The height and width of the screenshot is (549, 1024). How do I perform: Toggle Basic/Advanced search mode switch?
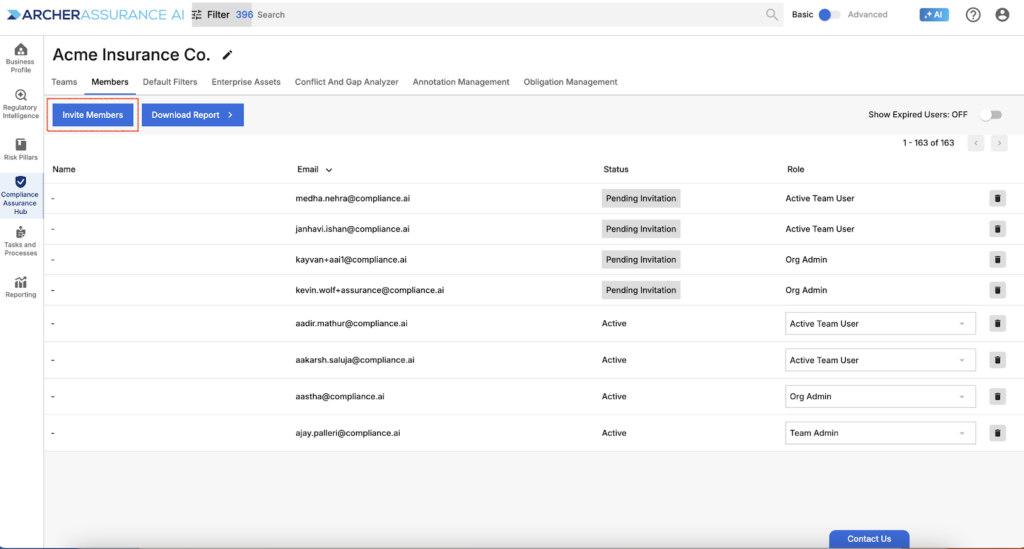829,14
